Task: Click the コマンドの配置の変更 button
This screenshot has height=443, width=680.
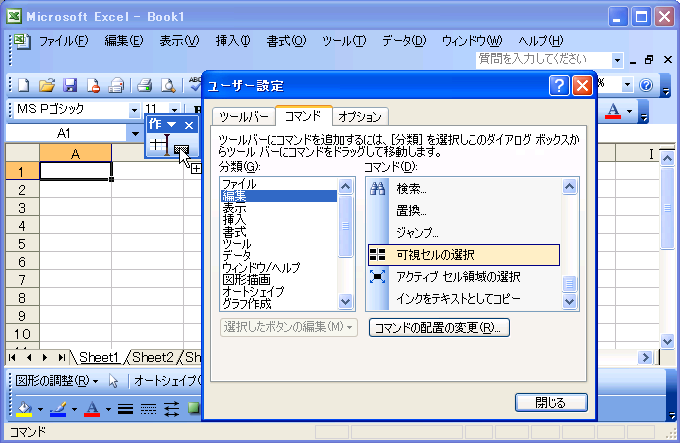Action: click(439, 328)
